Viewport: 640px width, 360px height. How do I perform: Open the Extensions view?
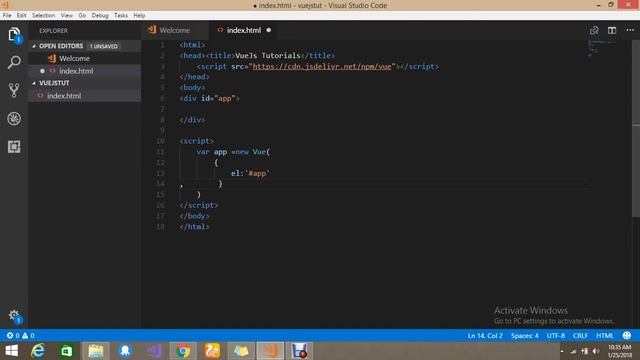pyautogui.click(x=14, y=147)
